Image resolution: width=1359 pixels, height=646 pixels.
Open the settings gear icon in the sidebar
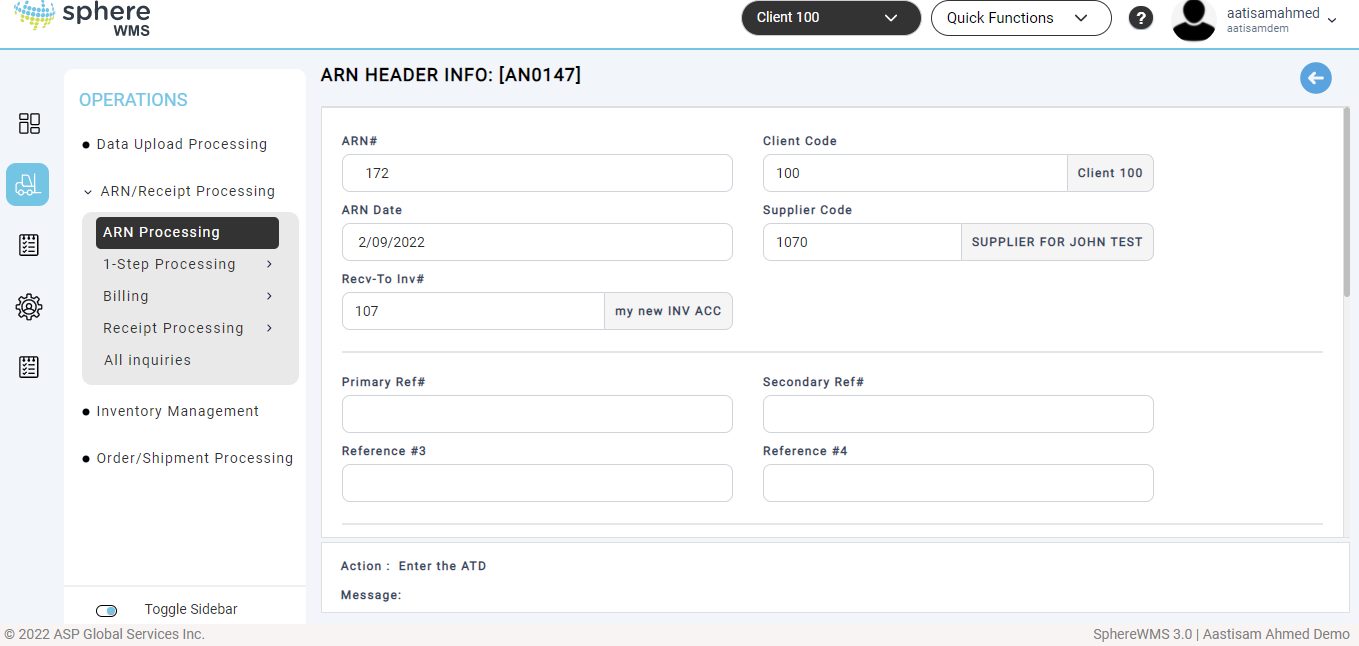pos(29,307)
